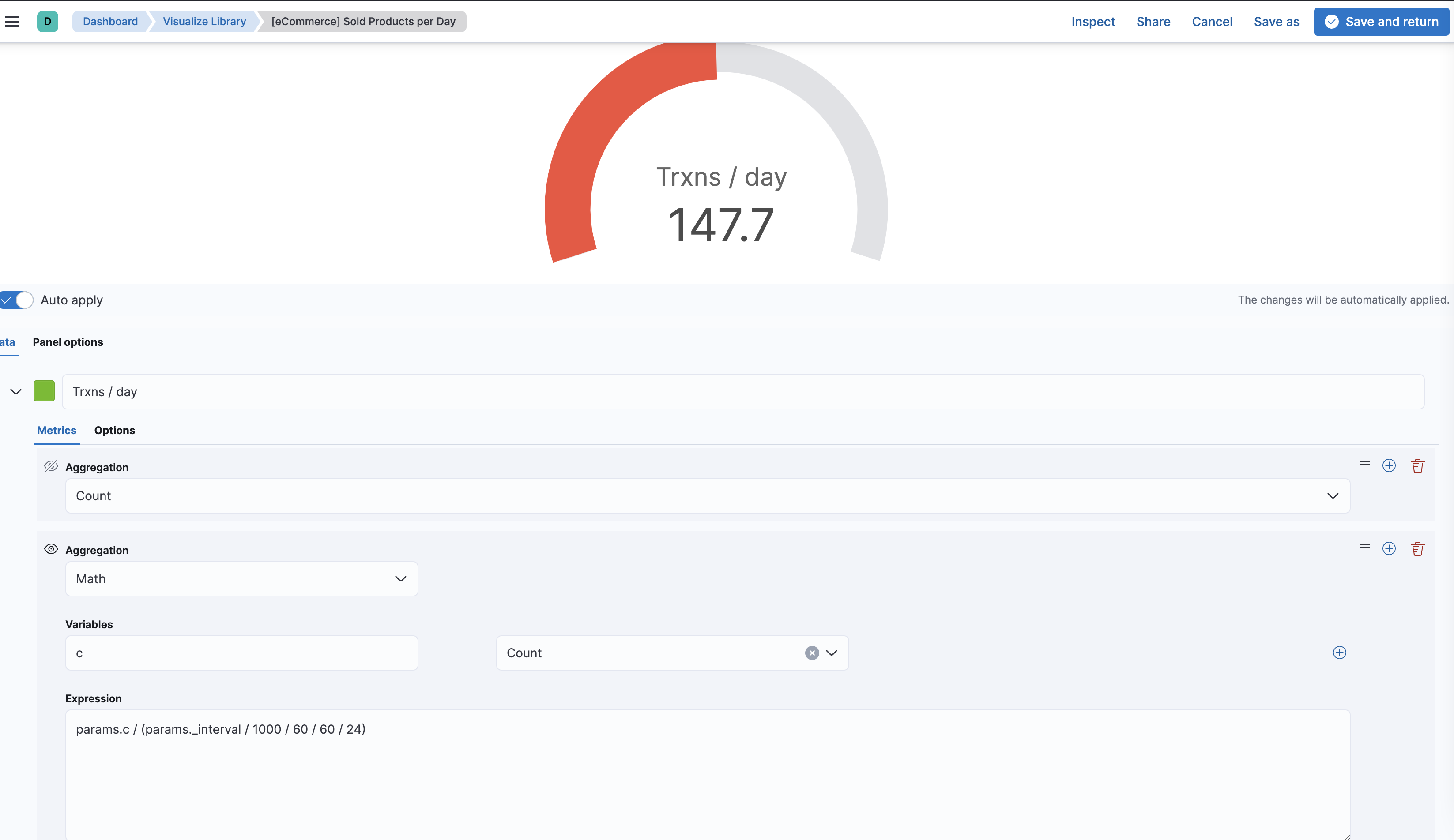The width and height of the screenshot is (1454, 840).
Task: Enable visibility of the hidden Count aggregation
Action: 51,466
